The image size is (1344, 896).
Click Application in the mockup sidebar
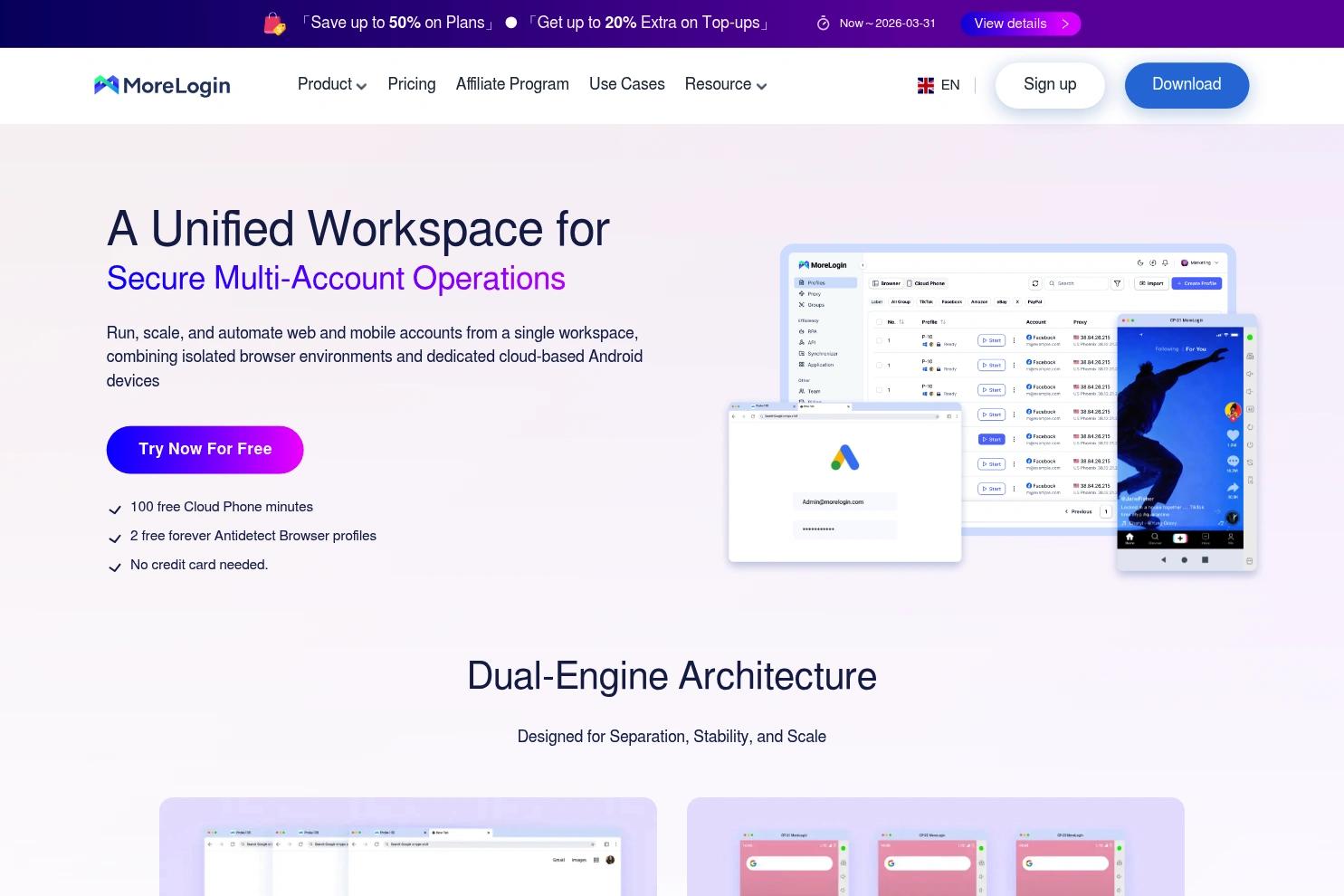tap(816, 365)
